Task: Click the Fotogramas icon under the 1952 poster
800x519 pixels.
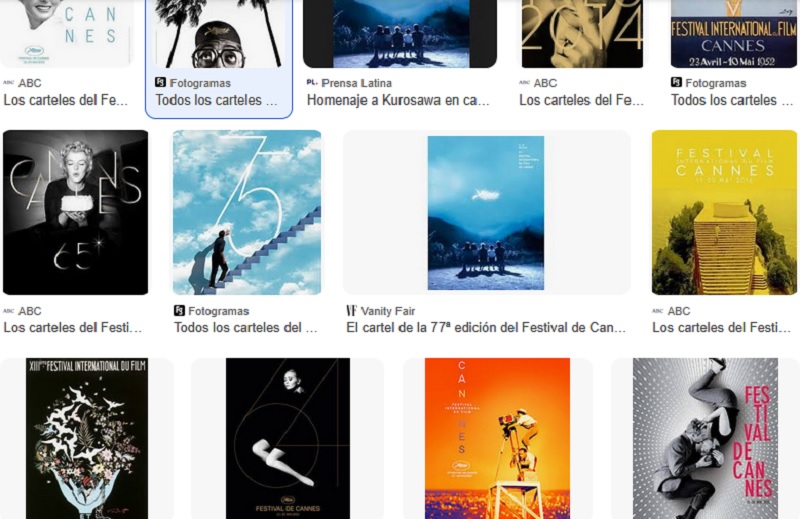Action: [x=676, y=82]
